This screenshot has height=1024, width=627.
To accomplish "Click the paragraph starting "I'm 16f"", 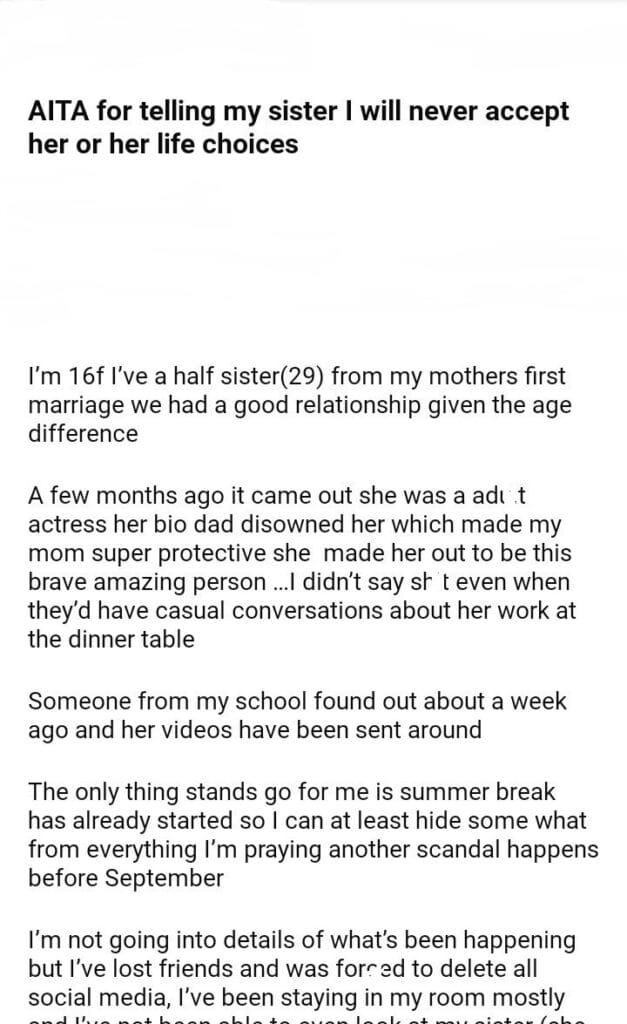I will point(296,405).
